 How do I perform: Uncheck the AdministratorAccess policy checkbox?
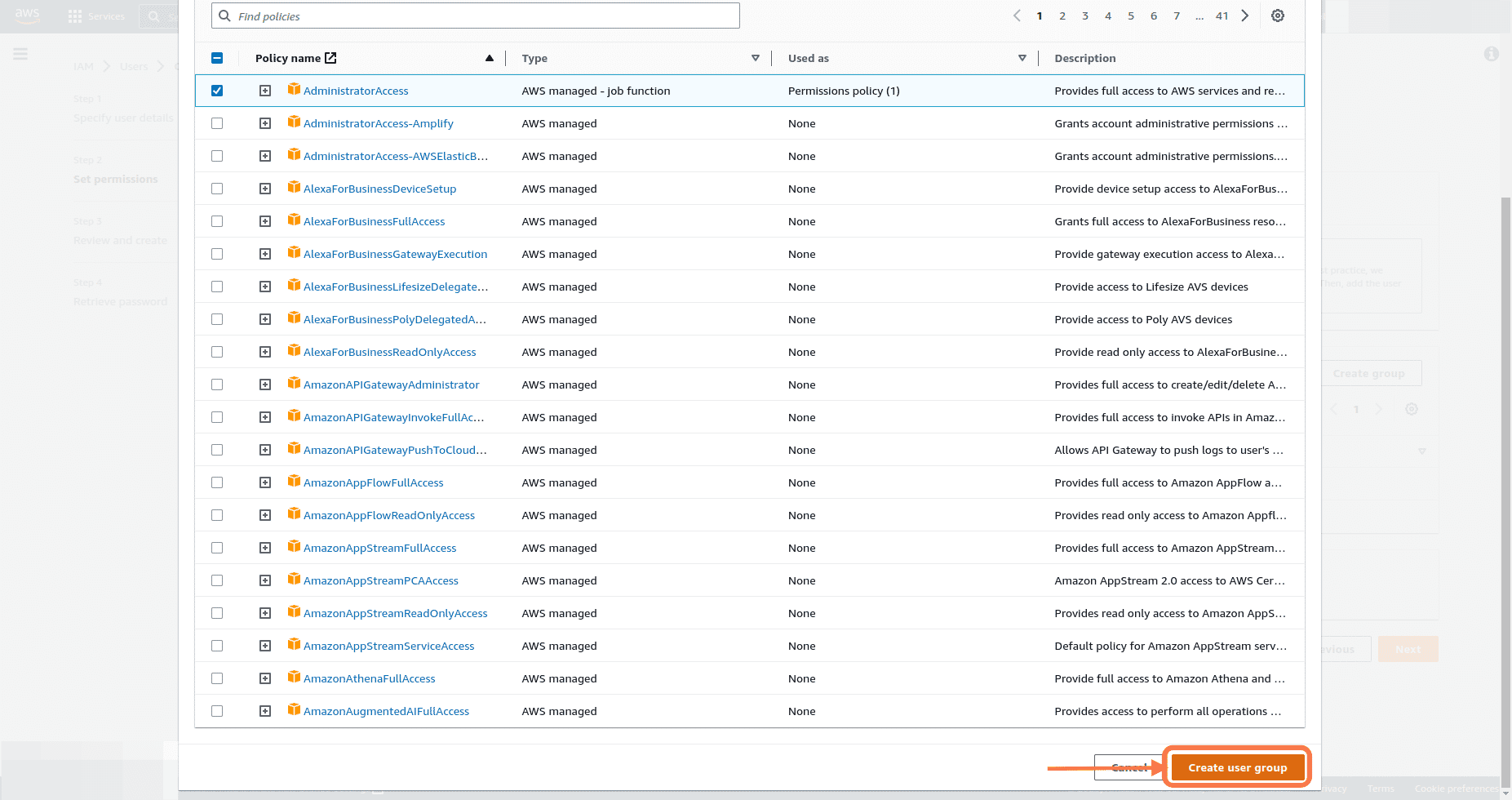coord(217,91)
